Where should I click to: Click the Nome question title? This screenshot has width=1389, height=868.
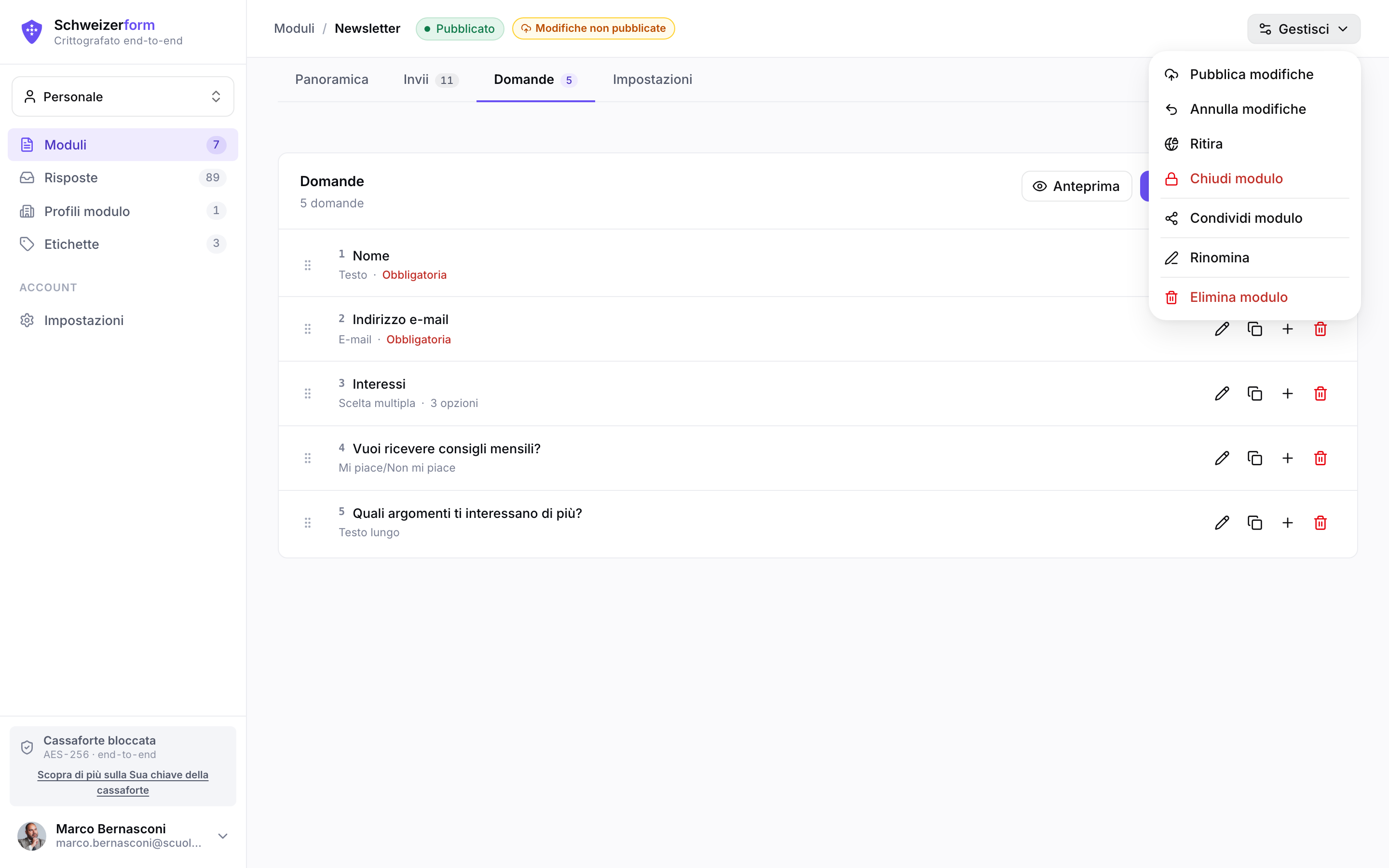(x=371, y=256)
